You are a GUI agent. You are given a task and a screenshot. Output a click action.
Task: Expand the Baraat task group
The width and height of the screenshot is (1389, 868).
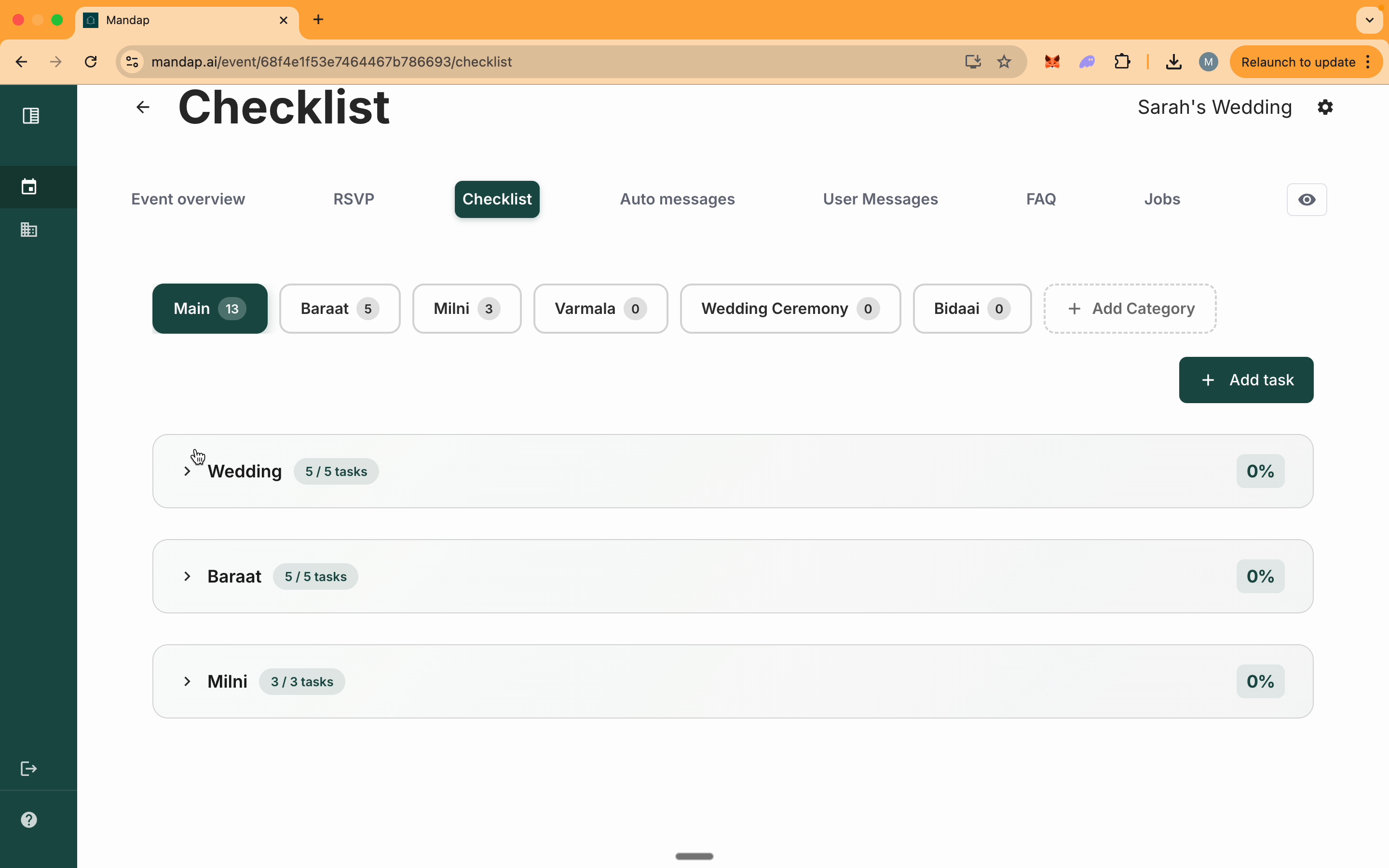(x=188, y=576)
